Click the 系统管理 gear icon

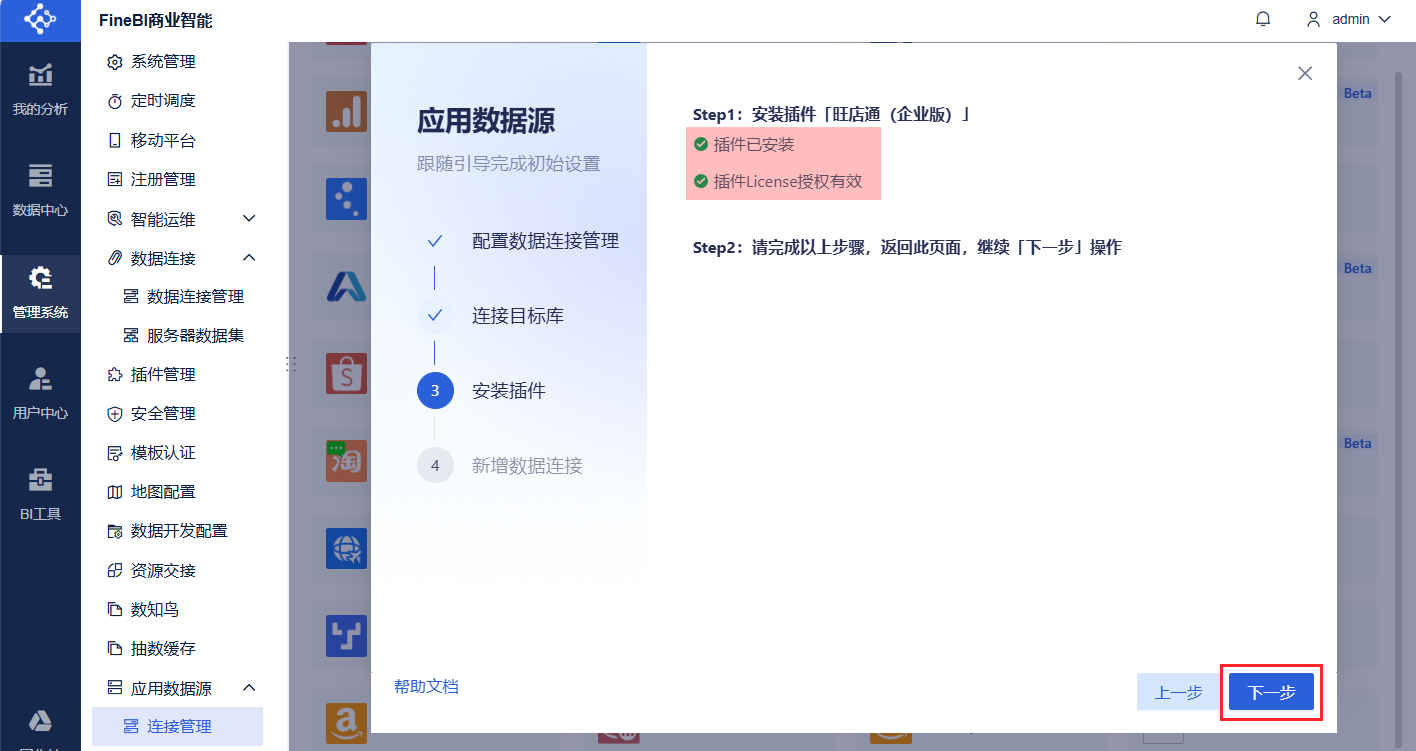point(114,62)
